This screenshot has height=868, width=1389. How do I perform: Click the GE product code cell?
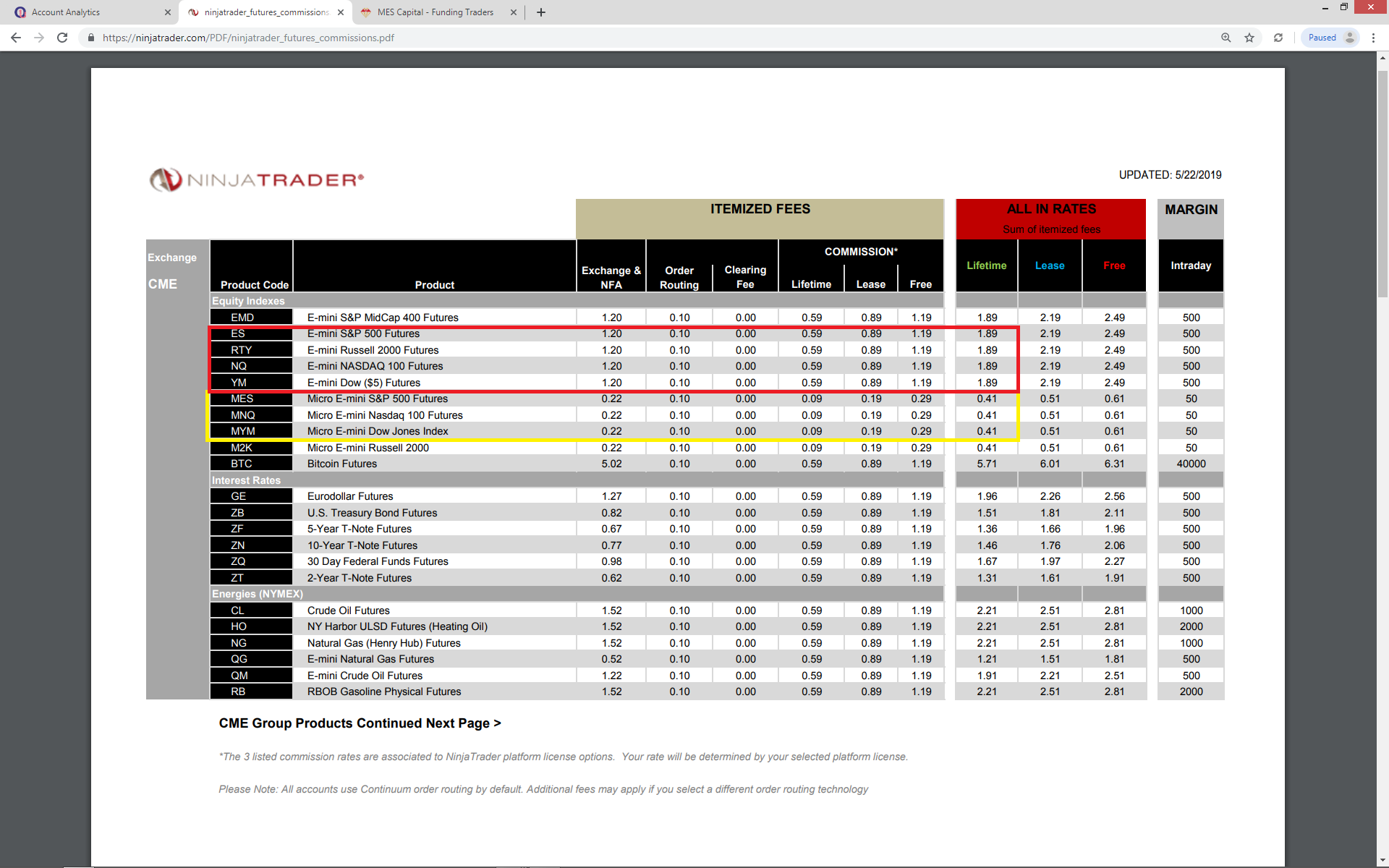pos(251,496)
